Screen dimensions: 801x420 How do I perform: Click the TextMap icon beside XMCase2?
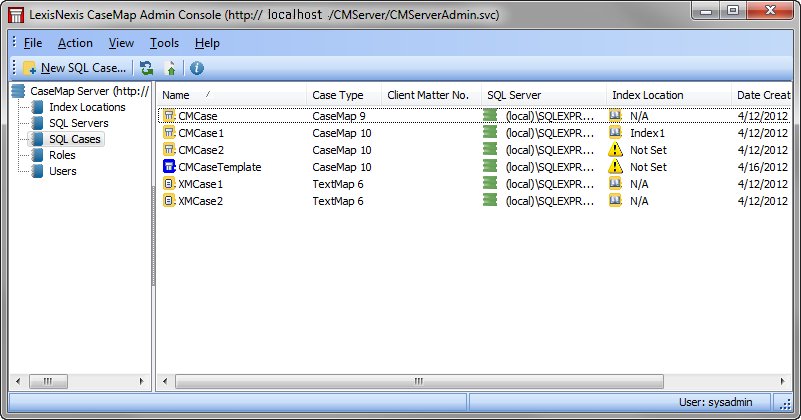coord(169,201)
